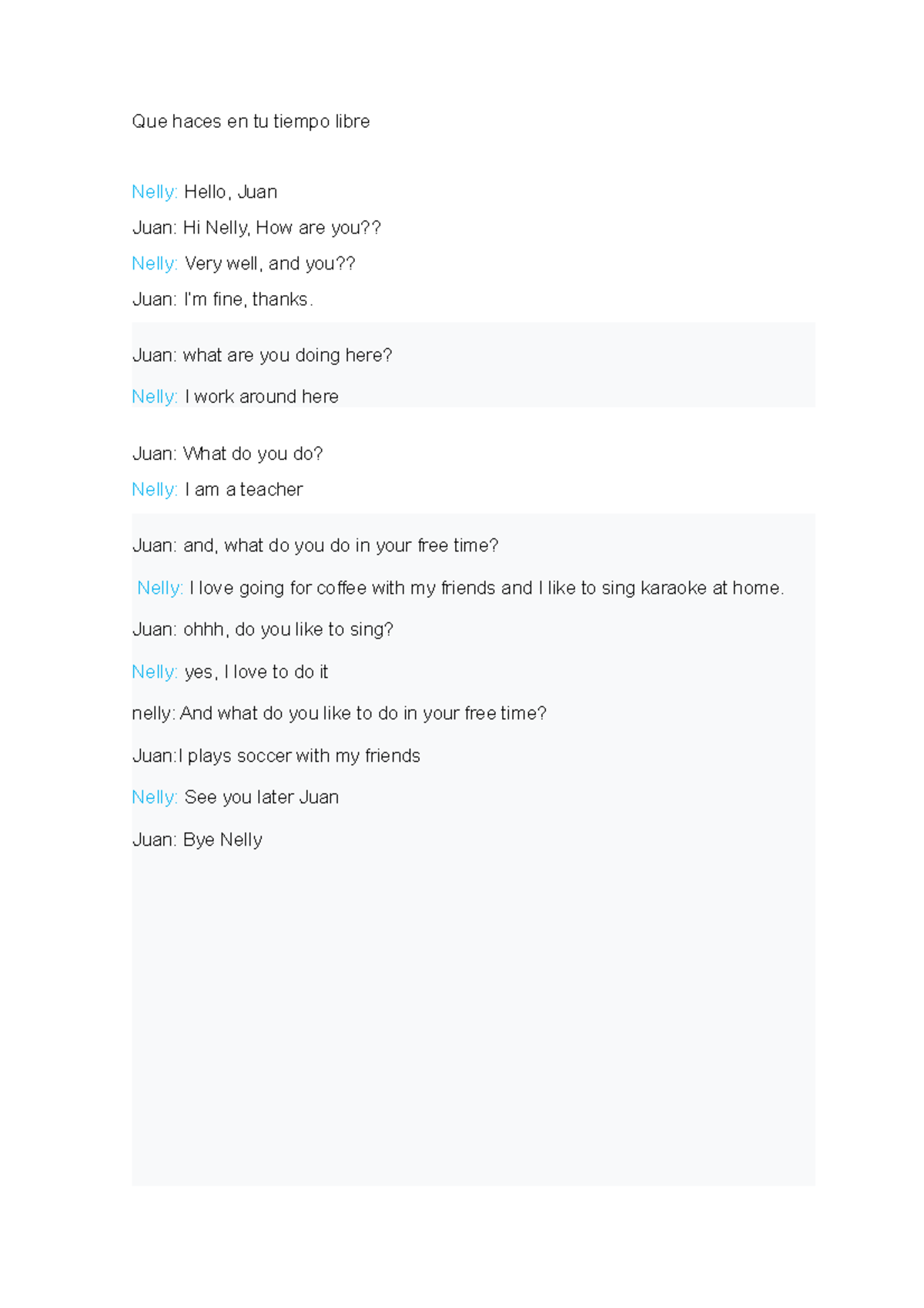Click 'Juan:I plays soccer with my friends' line
The image size is (924, 1308).
pos(276,756)
